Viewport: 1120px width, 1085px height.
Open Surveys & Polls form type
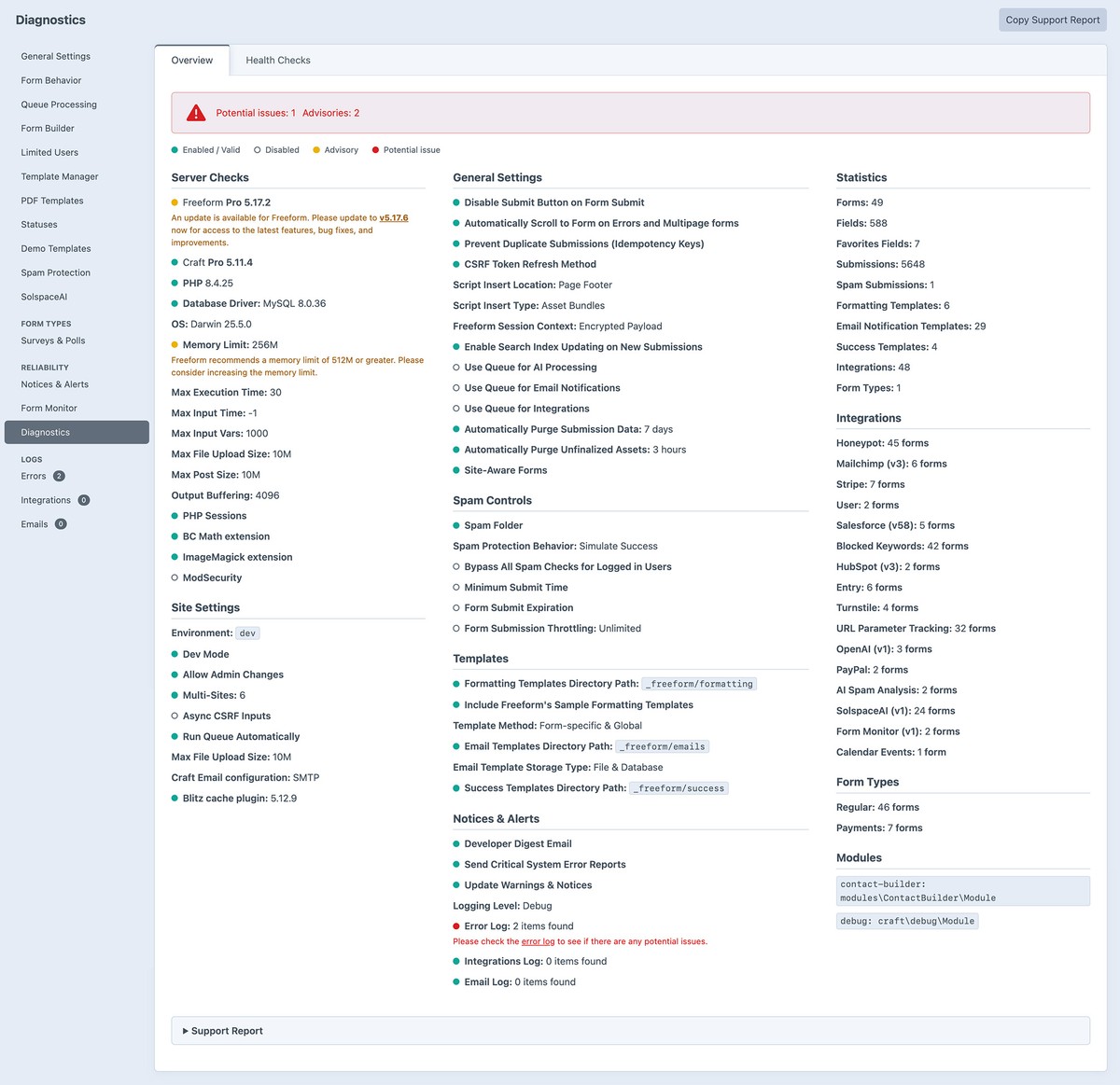point(53,341)
